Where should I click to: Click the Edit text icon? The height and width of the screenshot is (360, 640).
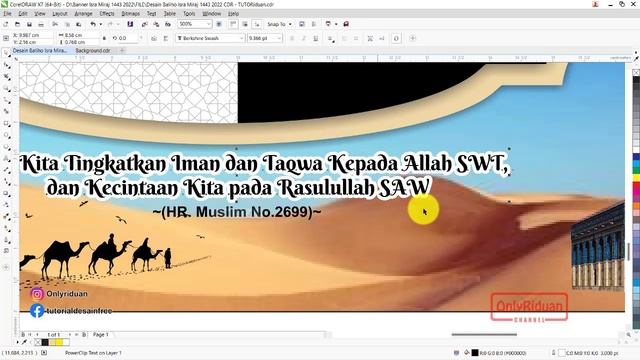382,38
